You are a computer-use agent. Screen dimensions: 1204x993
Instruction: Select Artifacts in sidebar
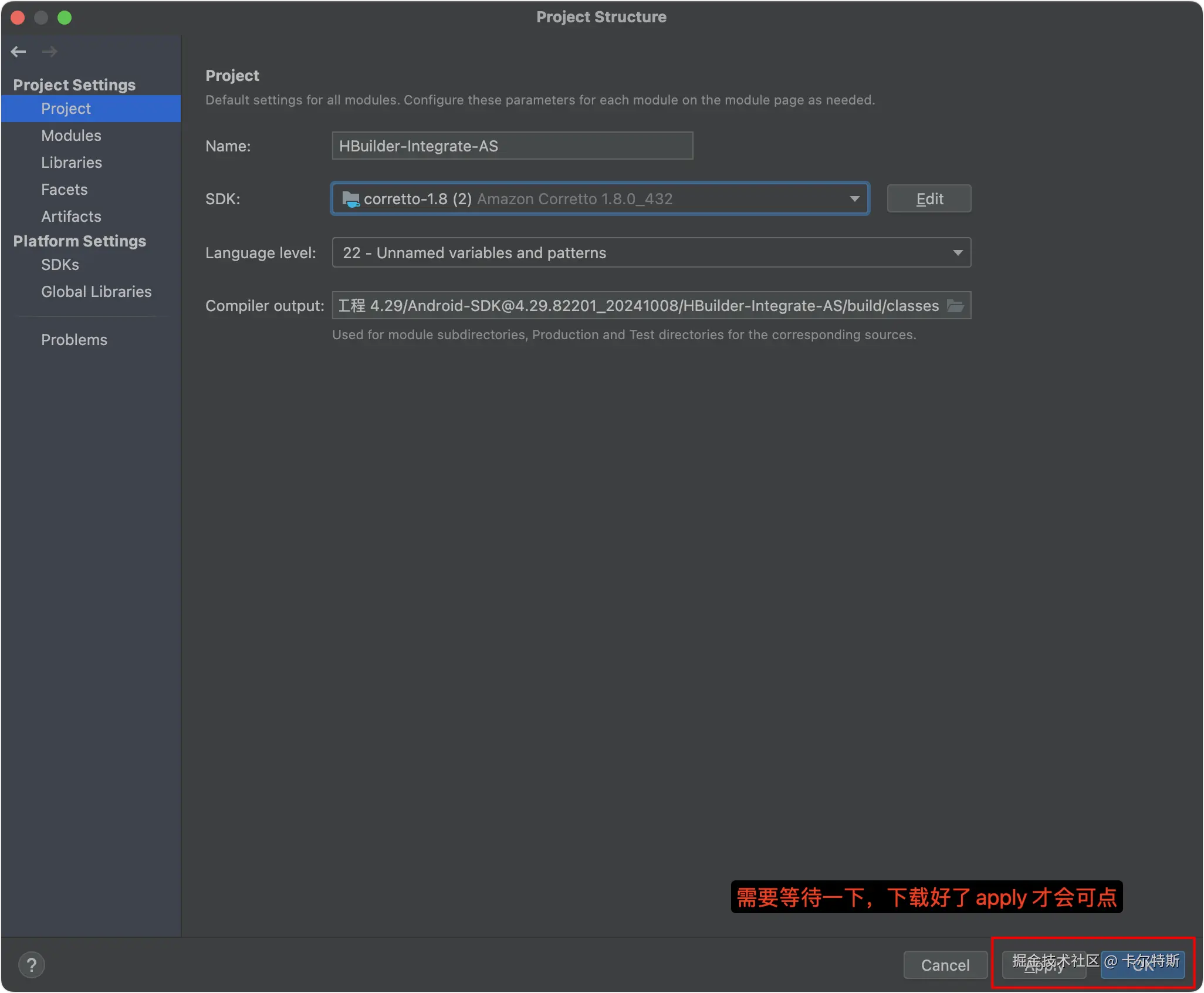coord(71,217)
